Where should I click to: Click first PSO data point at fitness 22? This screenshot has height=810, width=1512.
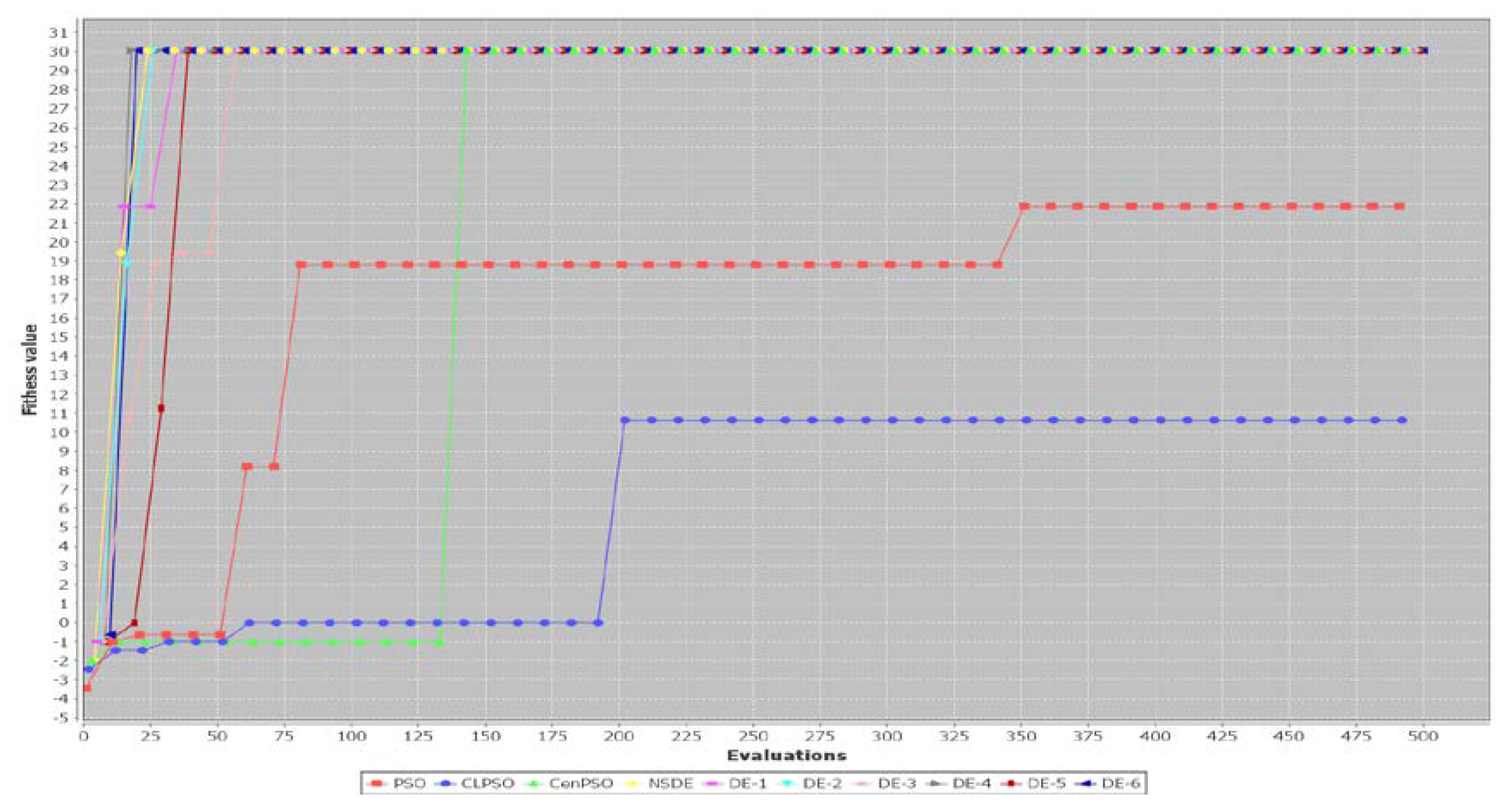pos(1024,207)
